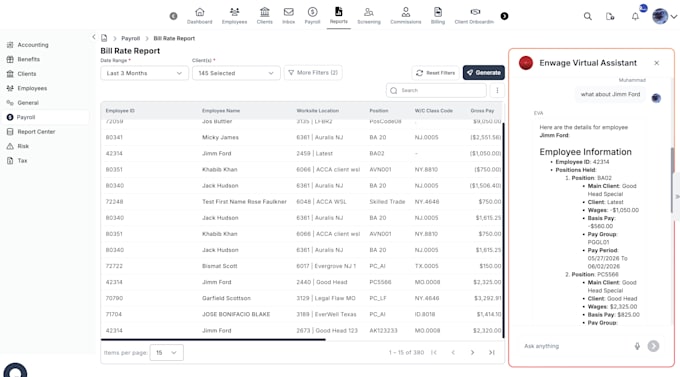Select the Bismat Scott name cell
The image size is (680, 377).
tap(219, 266)
